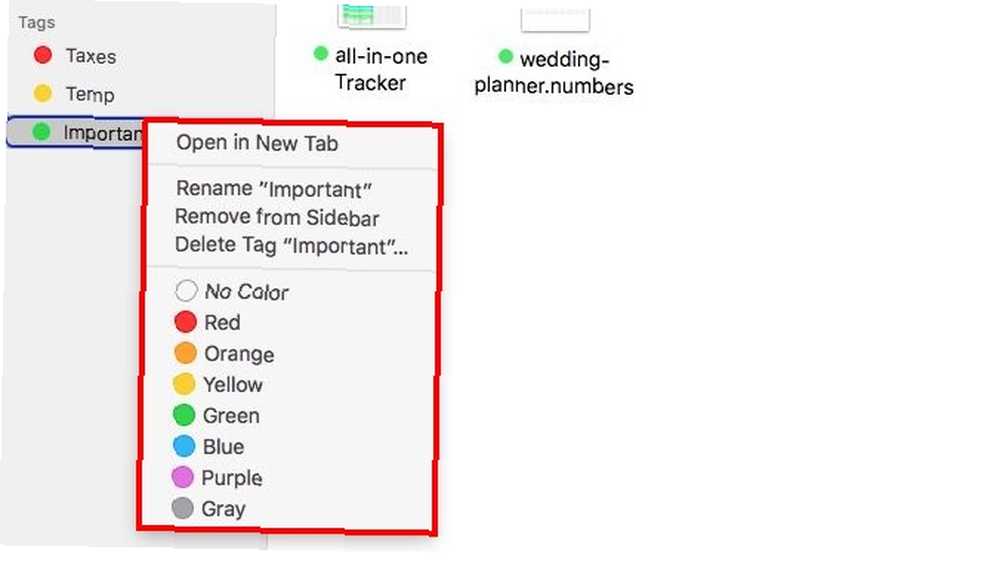The image size is (1000, 565).
Task: Click the yellow dot beside Temp
Action: coord(43,94)
